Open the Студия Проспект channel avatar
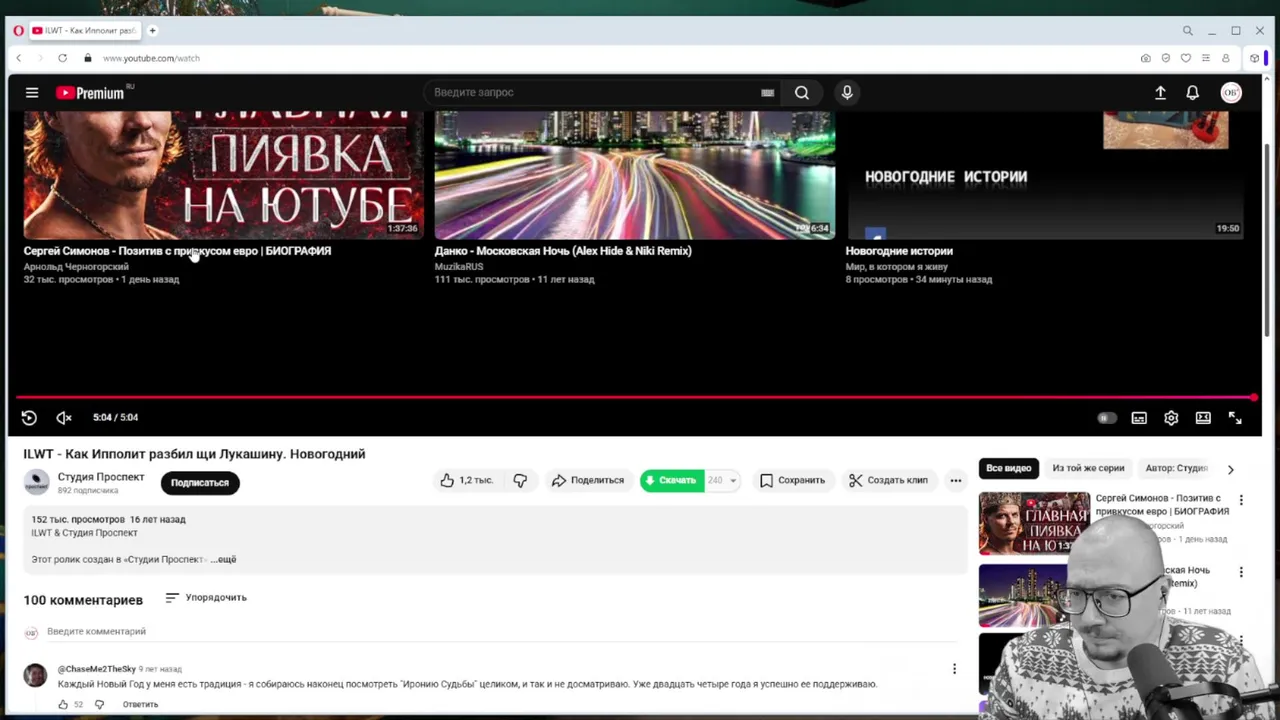This screenshot has width=1280, height=720. [x=36, y=482]
